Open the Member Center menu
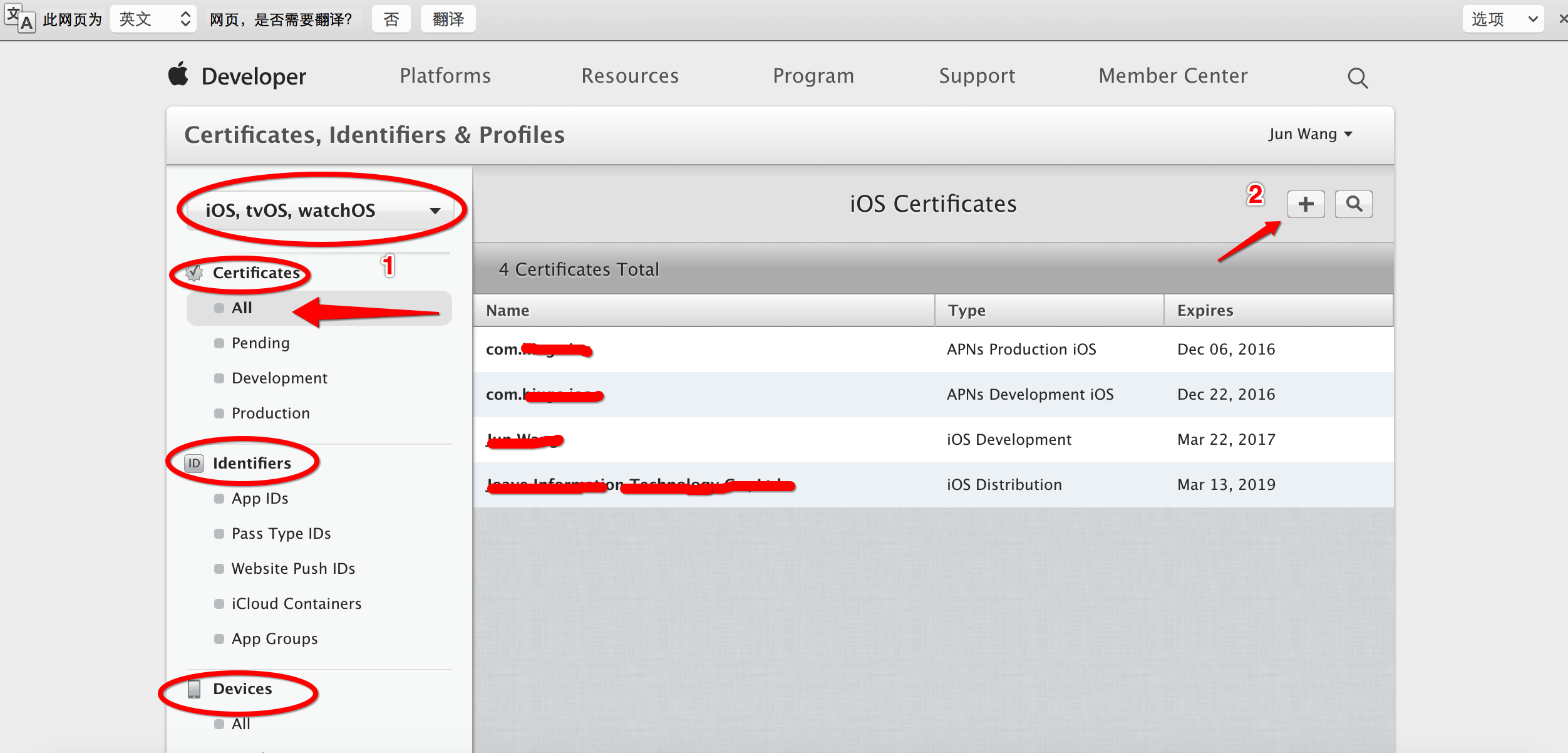 pyautogui.click(x=1173, y=76)
